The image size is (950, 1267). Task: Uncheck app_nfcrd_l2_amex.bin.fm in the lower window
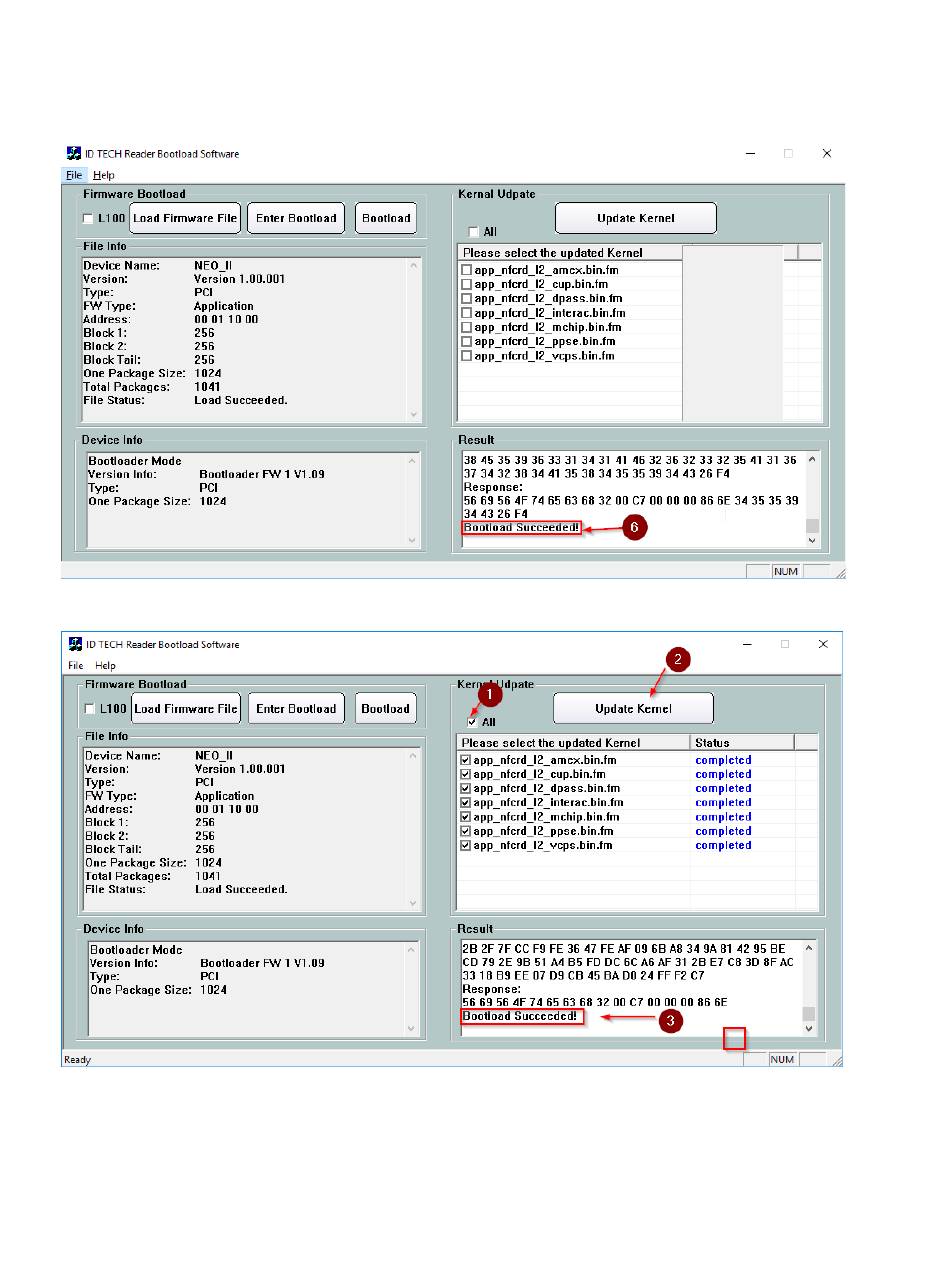[x=465, y=760]
